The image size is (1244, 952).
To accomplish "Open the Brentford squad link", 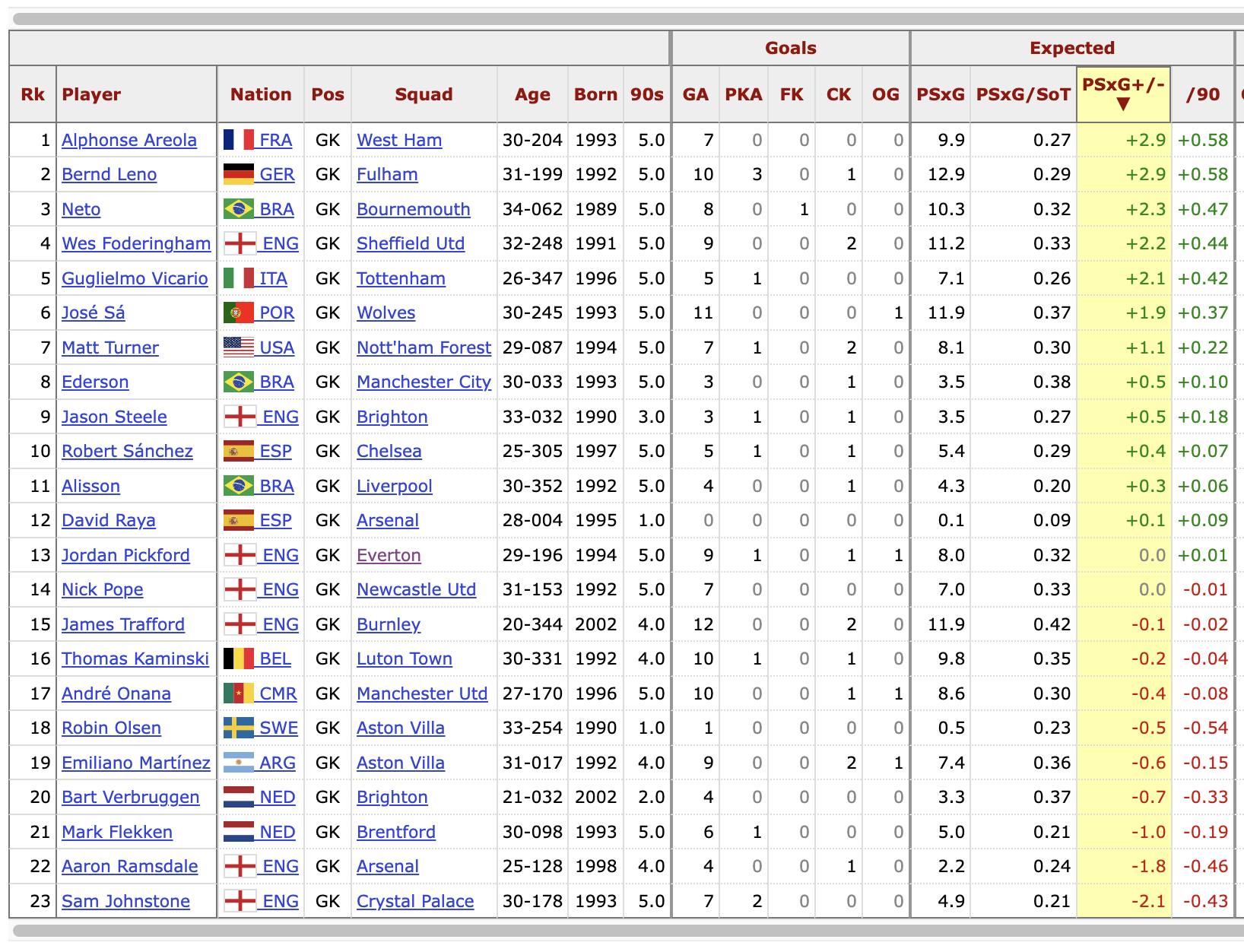I will (x=396, y=832).
